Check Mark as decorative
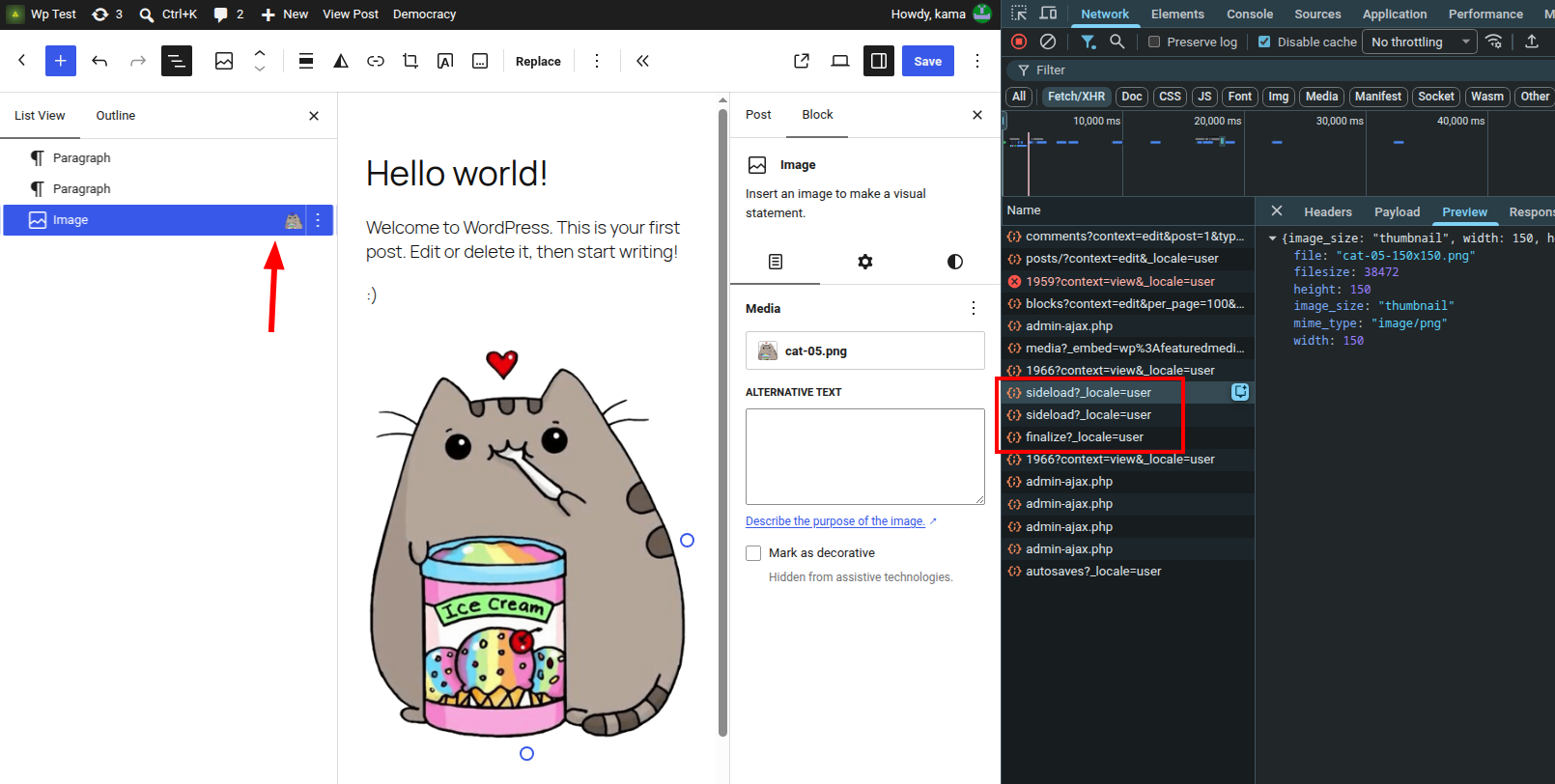Viewport: 1555px width, 784px height. click(x=753, y=553)
